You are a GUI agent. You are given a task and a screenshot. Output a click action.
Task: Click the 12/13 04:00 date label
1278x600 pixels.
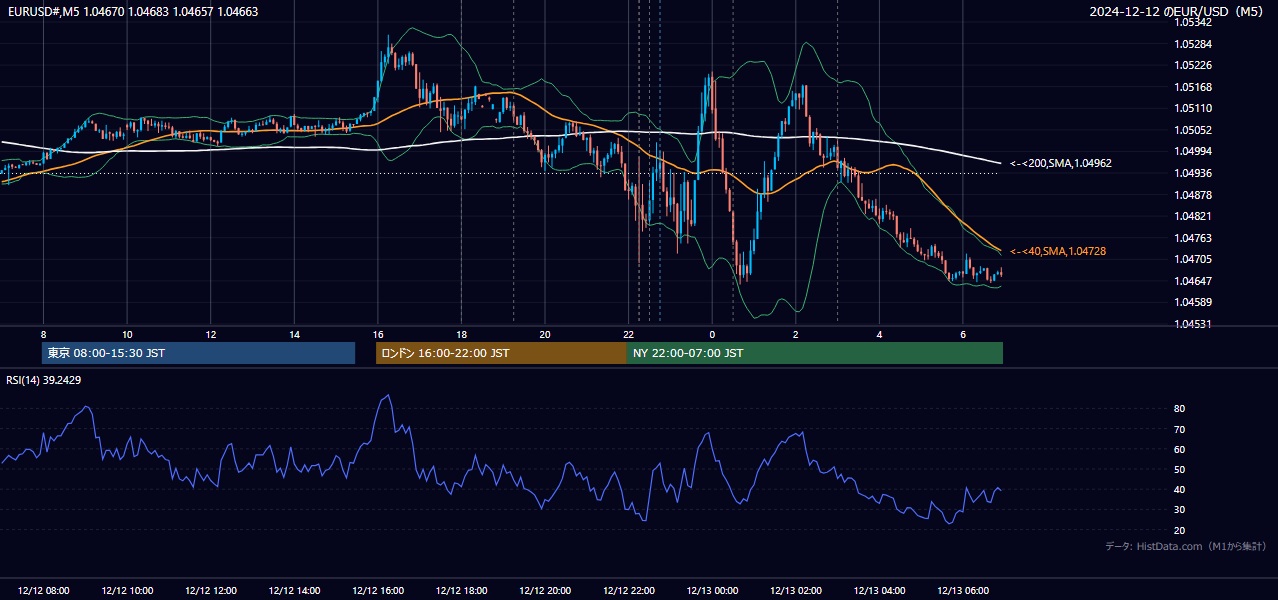[879, 591]
